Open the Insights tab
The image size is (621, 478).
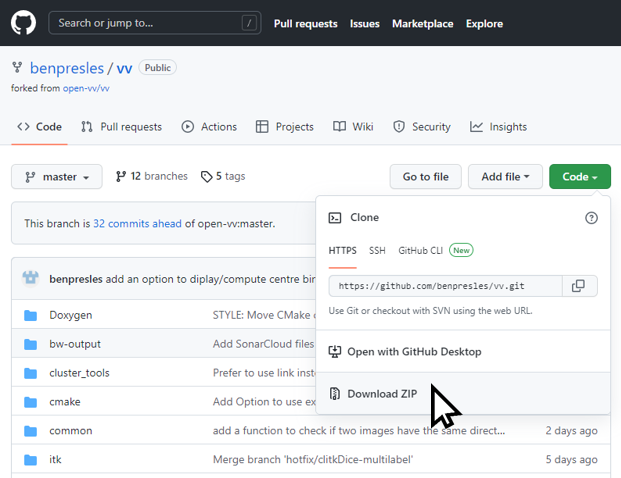point(498,127)
